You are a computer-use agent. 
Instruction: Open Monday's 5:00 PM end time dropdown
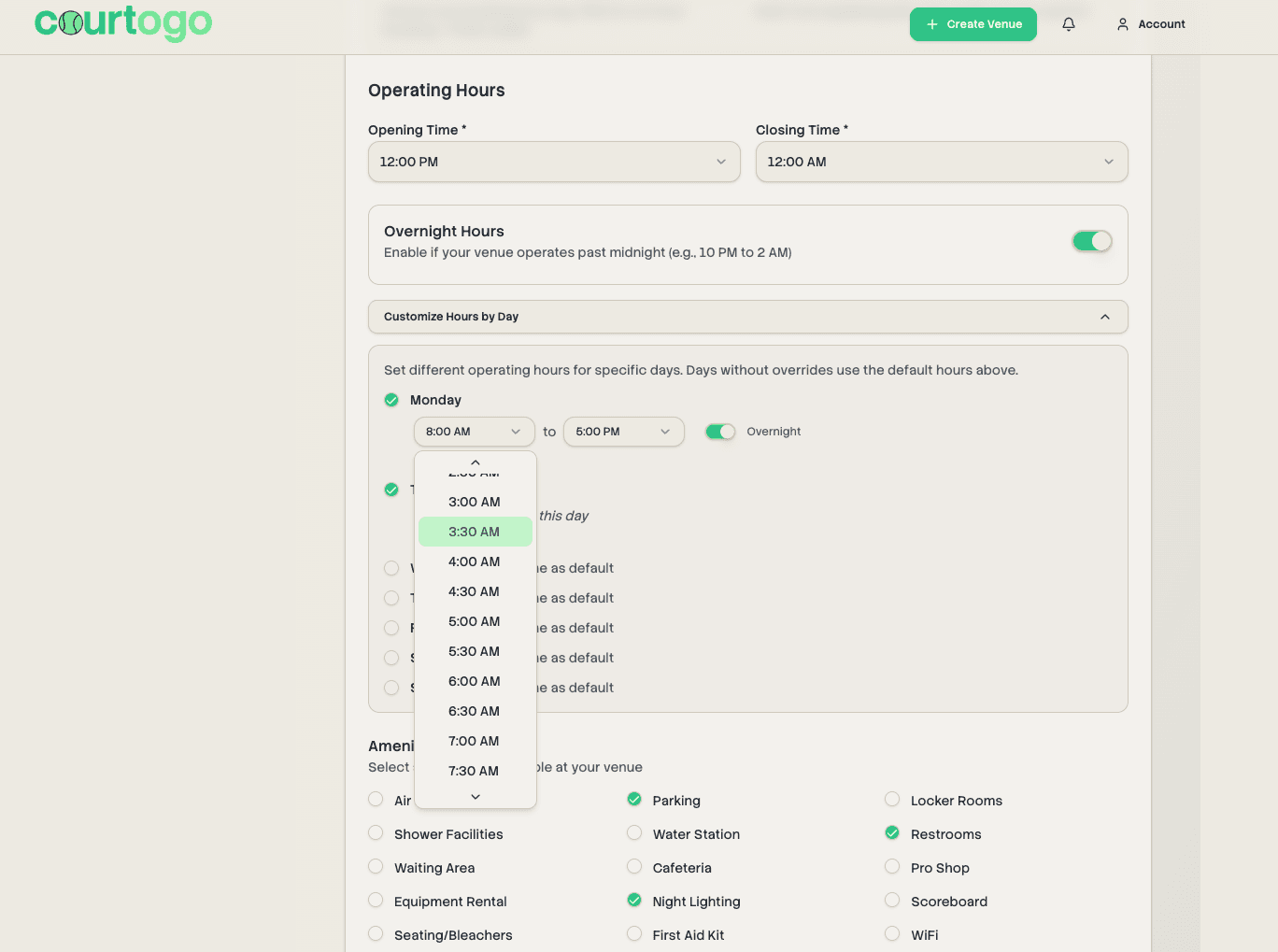point(623,432)
